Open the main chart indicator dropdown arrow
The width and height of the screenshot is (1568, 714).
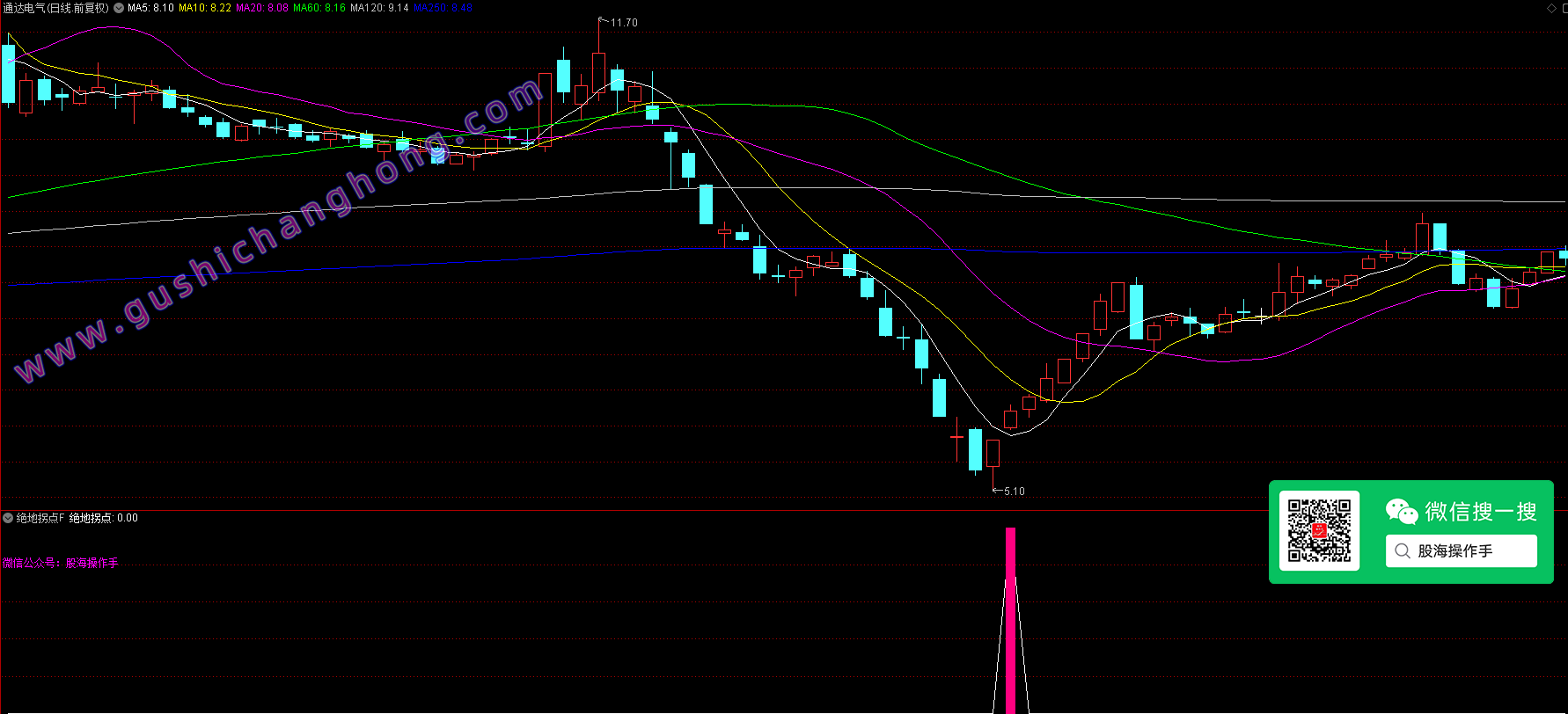[119, 8]
